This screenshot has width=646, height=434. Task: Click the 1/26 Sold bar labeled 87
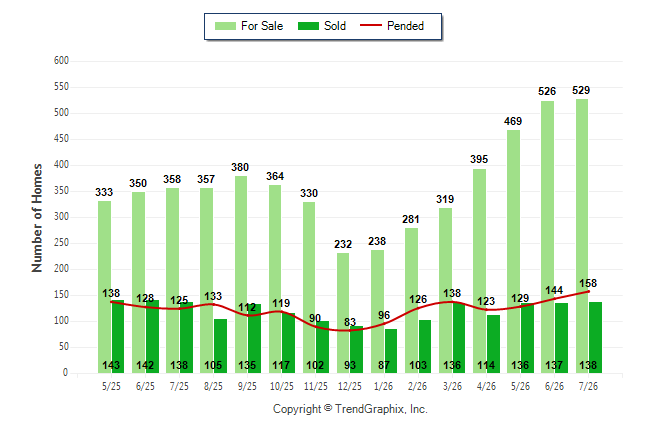tap(391, 351)
